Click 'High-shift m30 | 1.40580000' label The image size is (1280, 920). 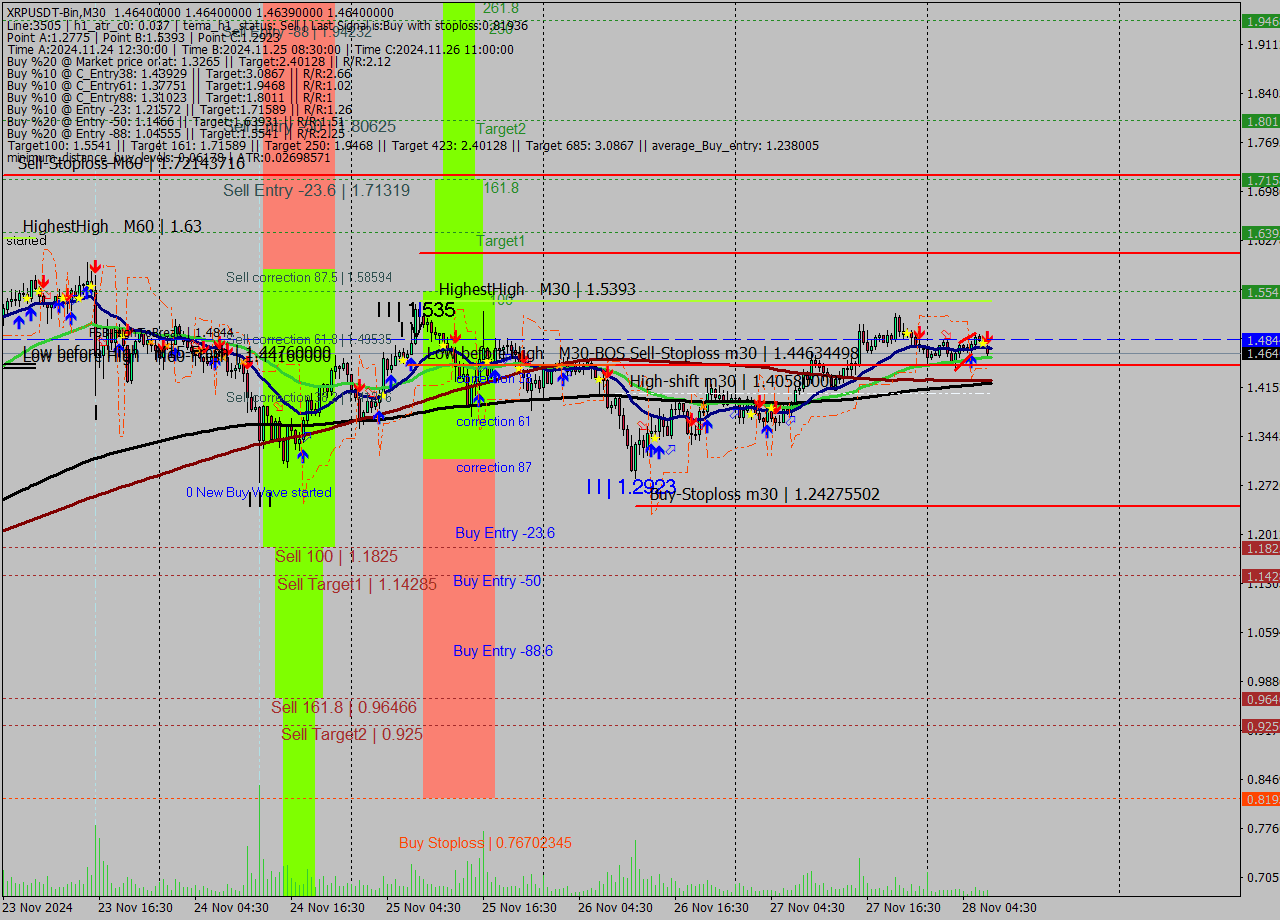(x=733, y=381)
